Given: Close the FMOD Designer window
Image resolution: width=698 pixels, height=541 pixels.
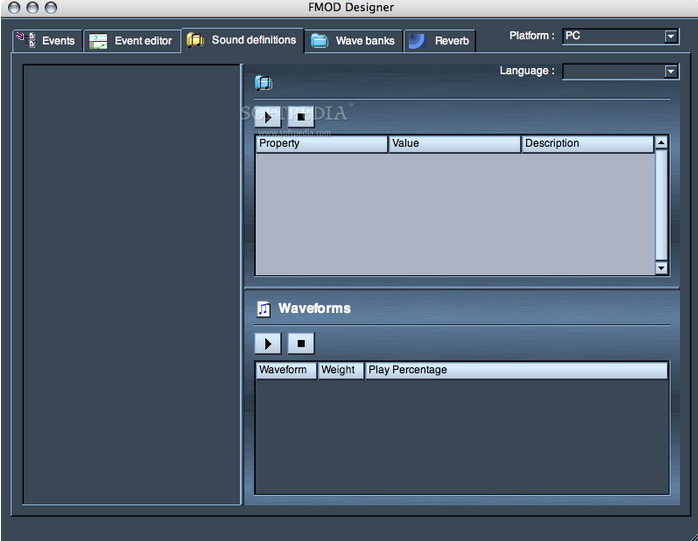Looking at the screenshot, I should click(14, 7).
